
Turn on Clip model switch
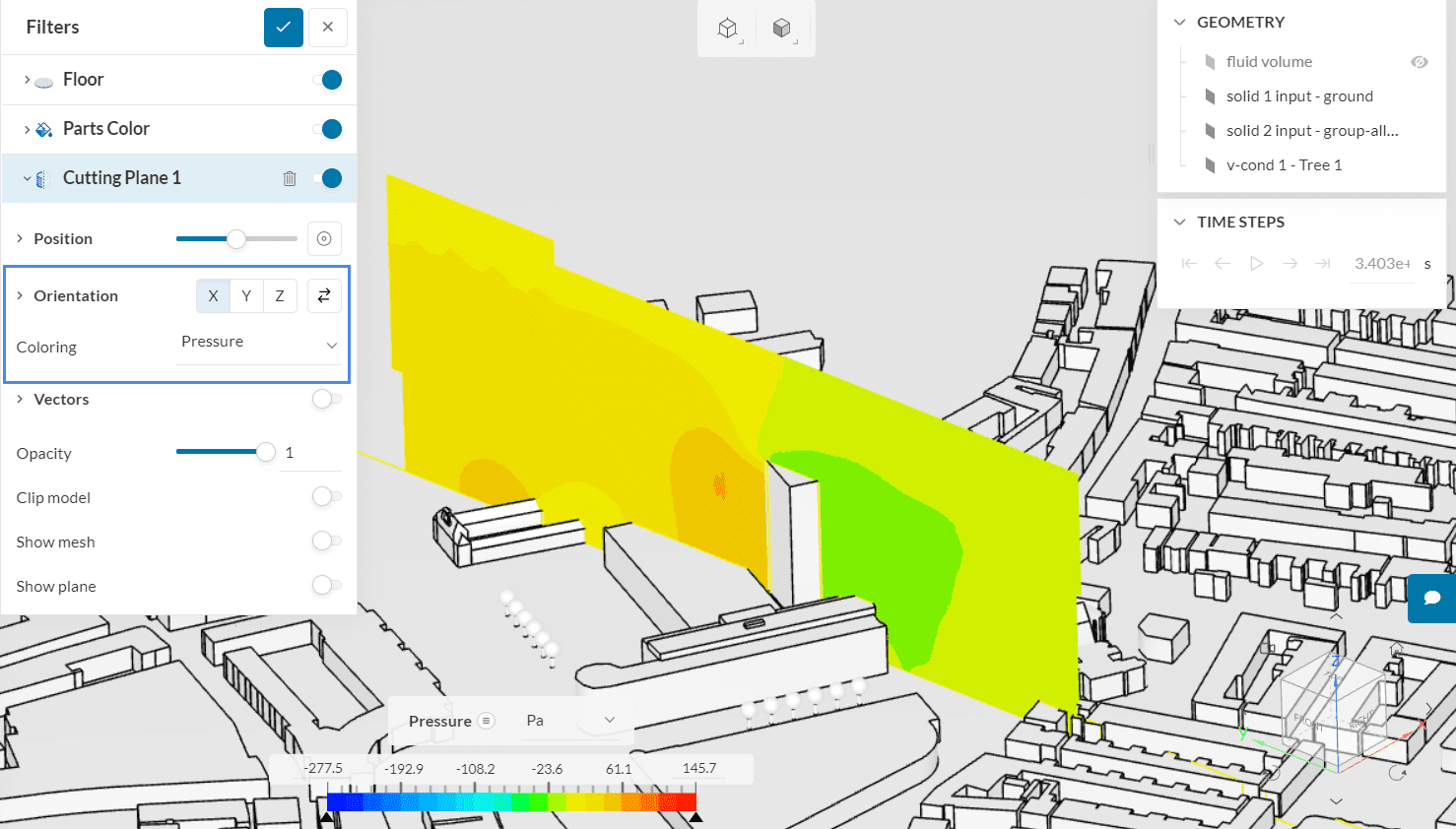pos(326,497)
